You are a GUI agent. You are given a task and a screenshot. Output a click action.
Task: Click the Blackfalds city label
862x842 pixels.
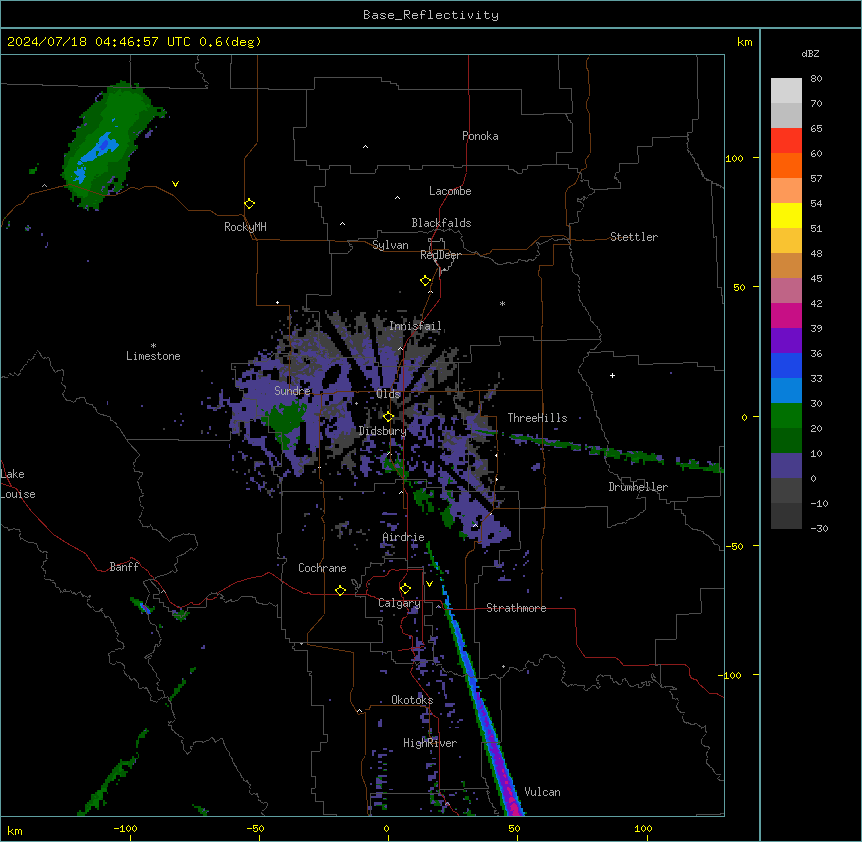[441, 223]
